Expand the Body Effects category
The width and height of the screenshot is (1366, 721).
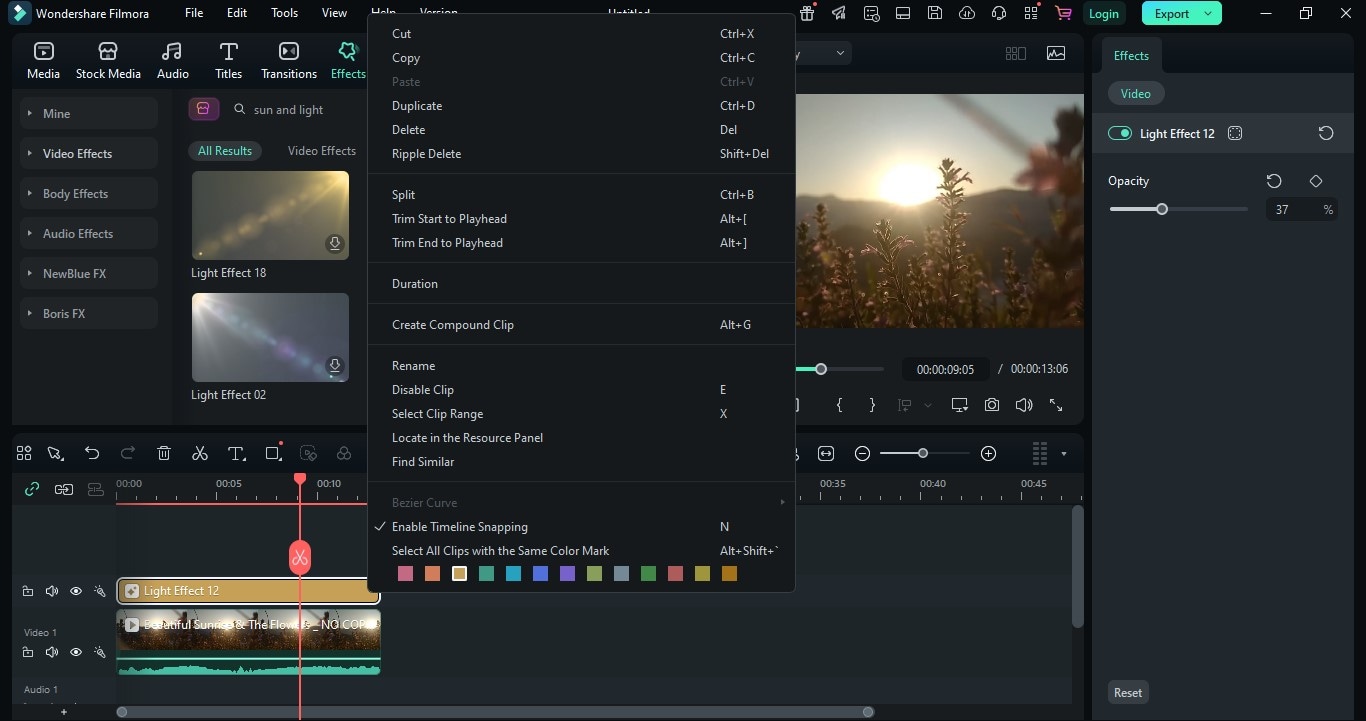pyautogui.click(x=89, y=193)
